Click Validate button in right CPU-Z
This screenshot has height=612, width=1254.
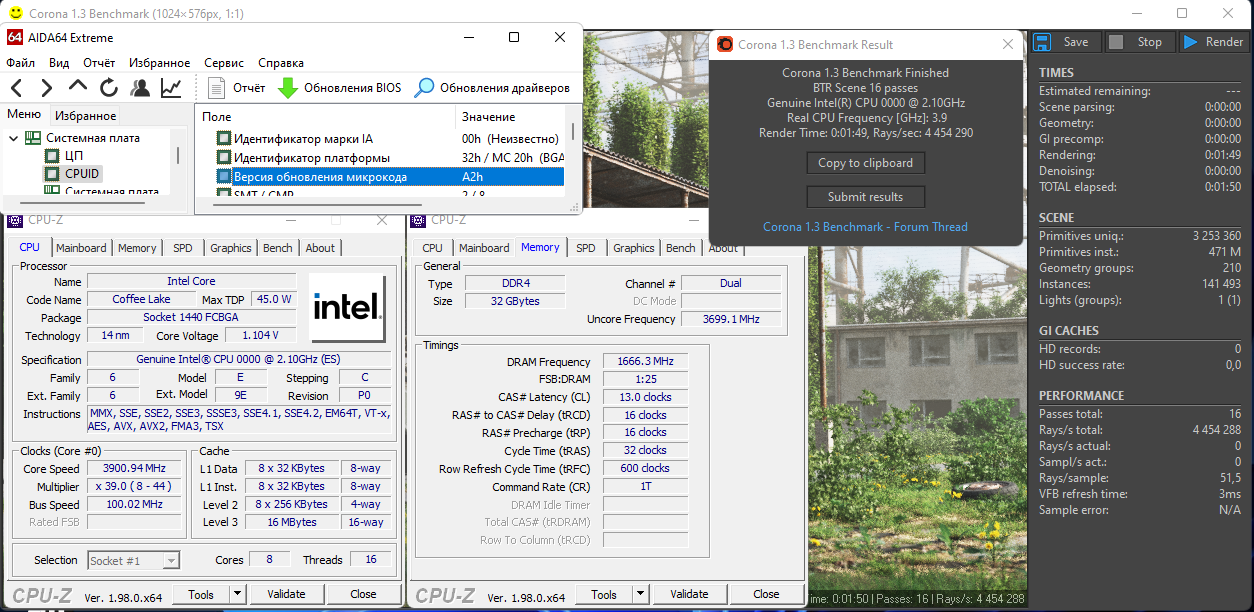pyautogui.click(x=689, y=594)
